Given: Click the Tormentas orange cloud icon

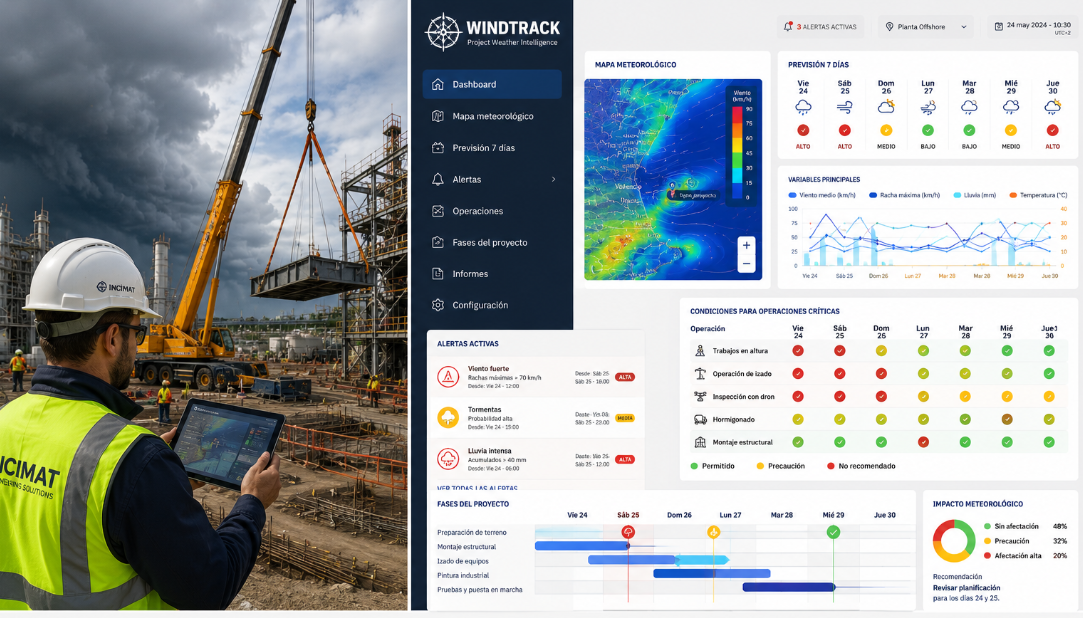Looking at the screenshot, I should click(x=448, y=417).
